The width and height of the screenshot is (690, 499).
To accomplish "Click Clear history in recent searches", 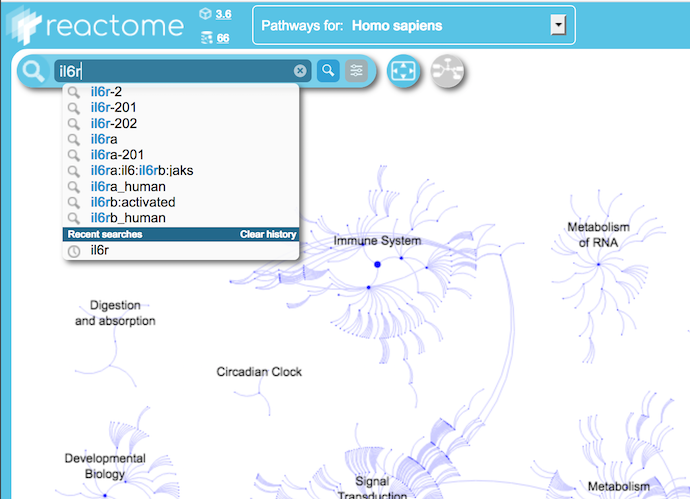I will [267, 234].
